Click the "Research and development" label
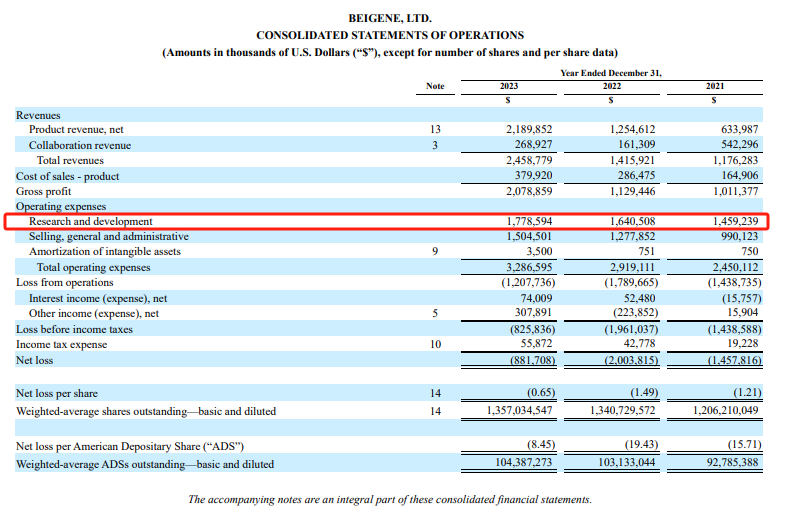Viewport: 789px width, 511px height. pyautogui.click(x=91, y=221)
